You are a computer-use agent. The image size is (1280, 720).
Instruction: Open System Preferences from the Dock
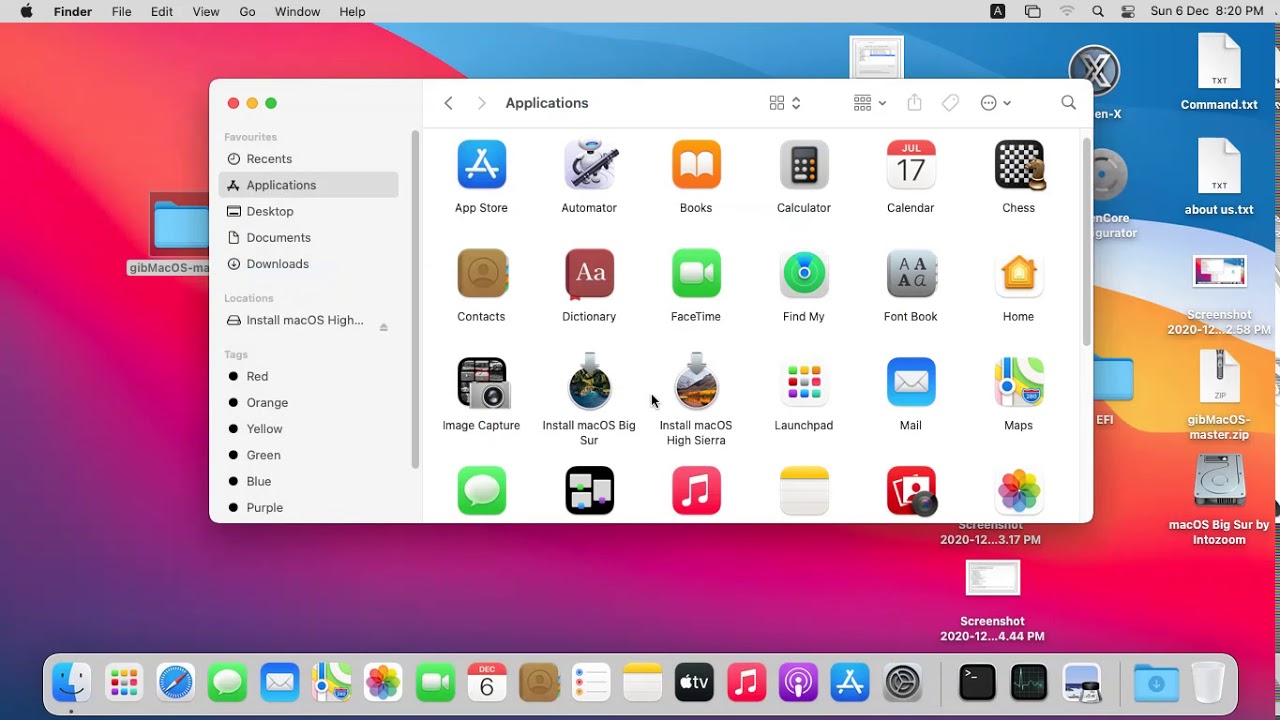[902, 683]
